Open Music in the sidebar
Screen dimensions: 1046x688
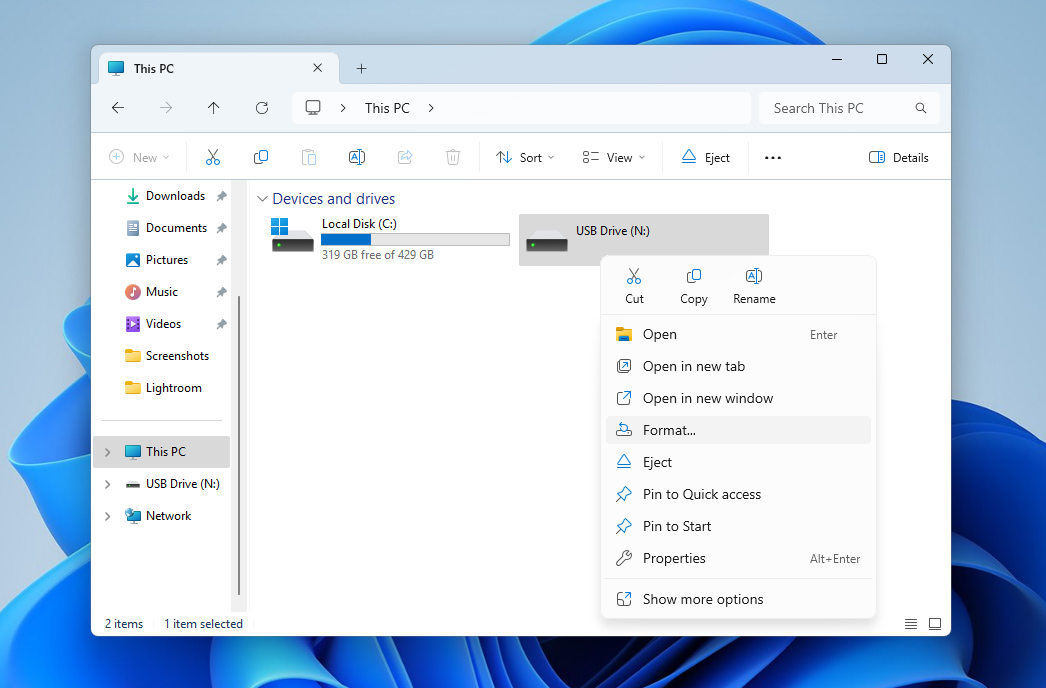[x=161, y=292]
